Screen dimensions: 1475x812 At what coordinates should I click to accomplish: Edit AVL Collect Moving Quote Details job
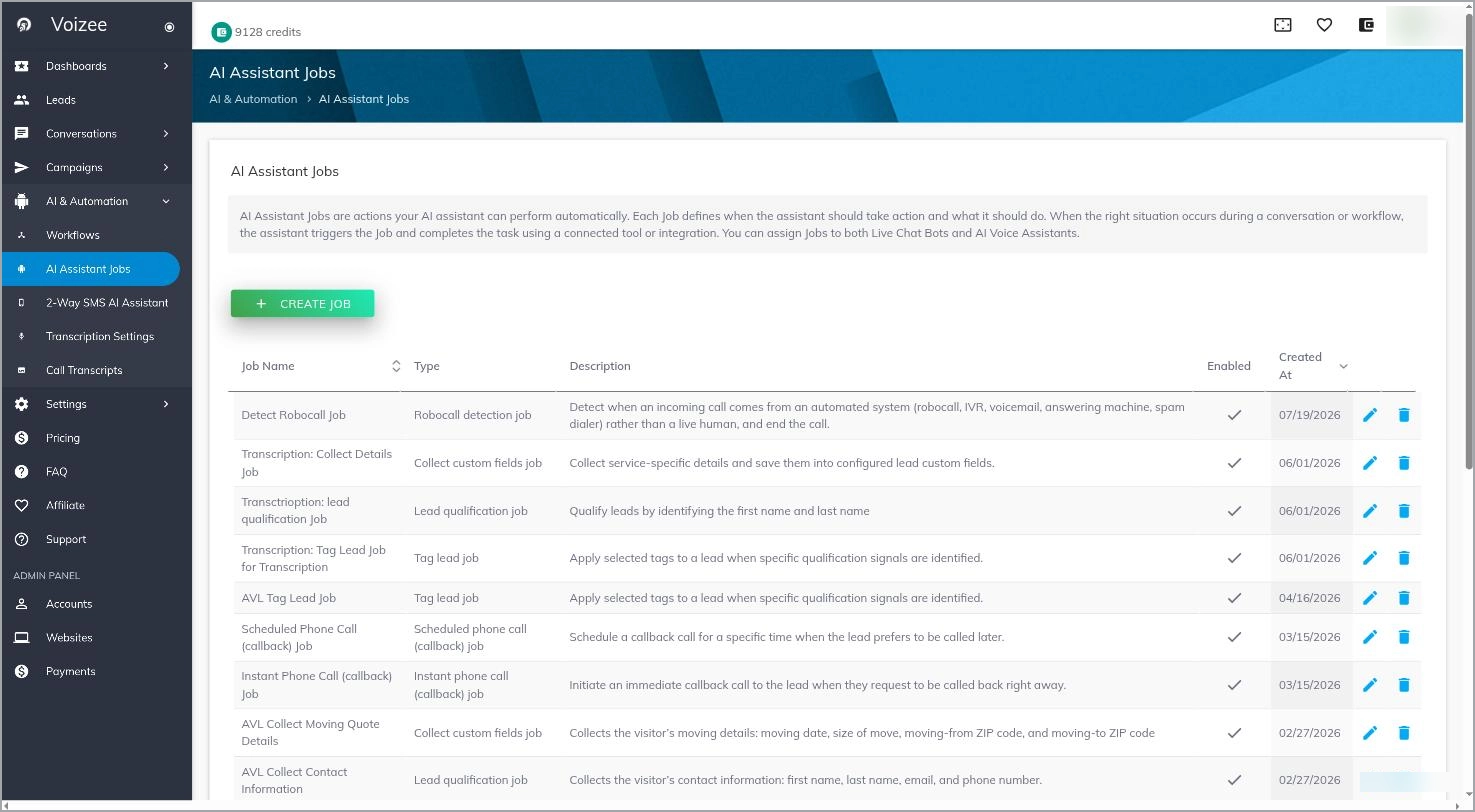point(1370,733)
